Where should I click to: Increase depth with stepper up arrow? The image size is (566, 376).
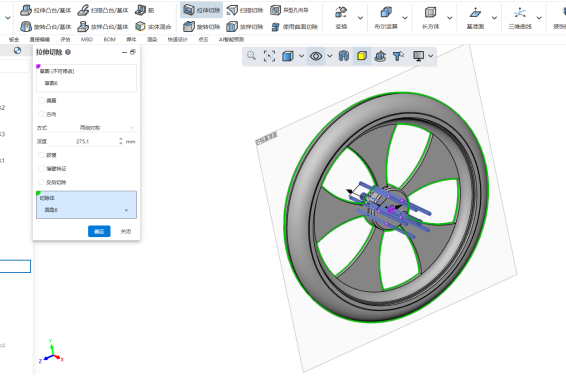121,139
